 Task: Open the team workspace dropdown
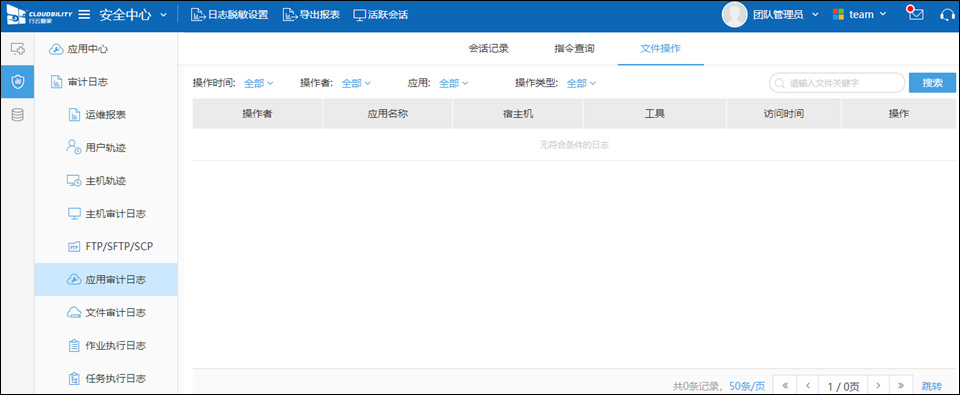[x=859, y=15]
